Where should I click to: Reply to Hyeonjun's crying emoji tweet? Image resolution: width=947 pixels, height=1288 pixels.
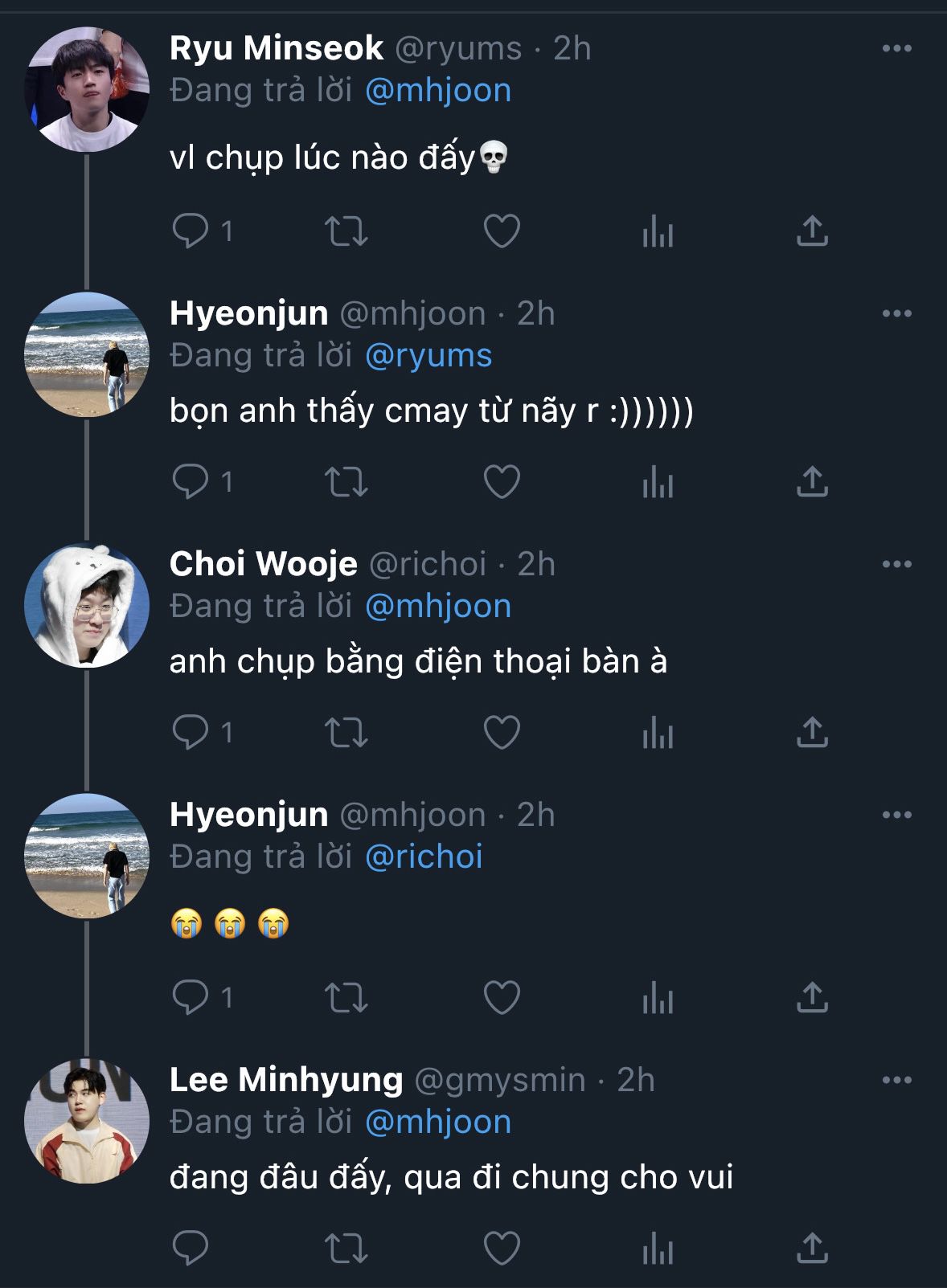click(x=191, y=998)
